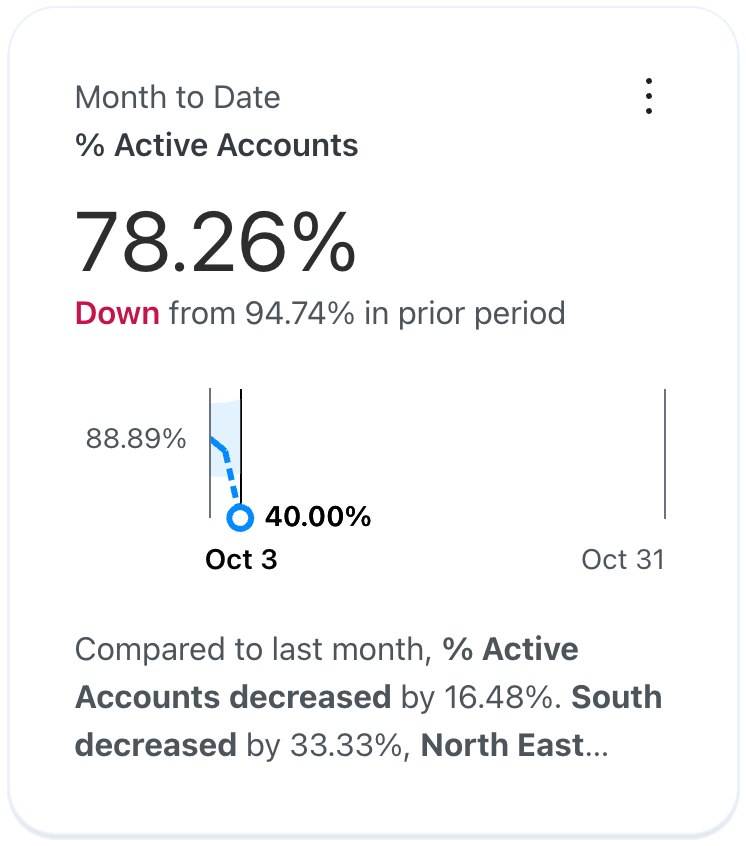Click the Oct 31 axis label
Image resolution: width=746 pixels, height=846 pixels.
click(623, 560)
